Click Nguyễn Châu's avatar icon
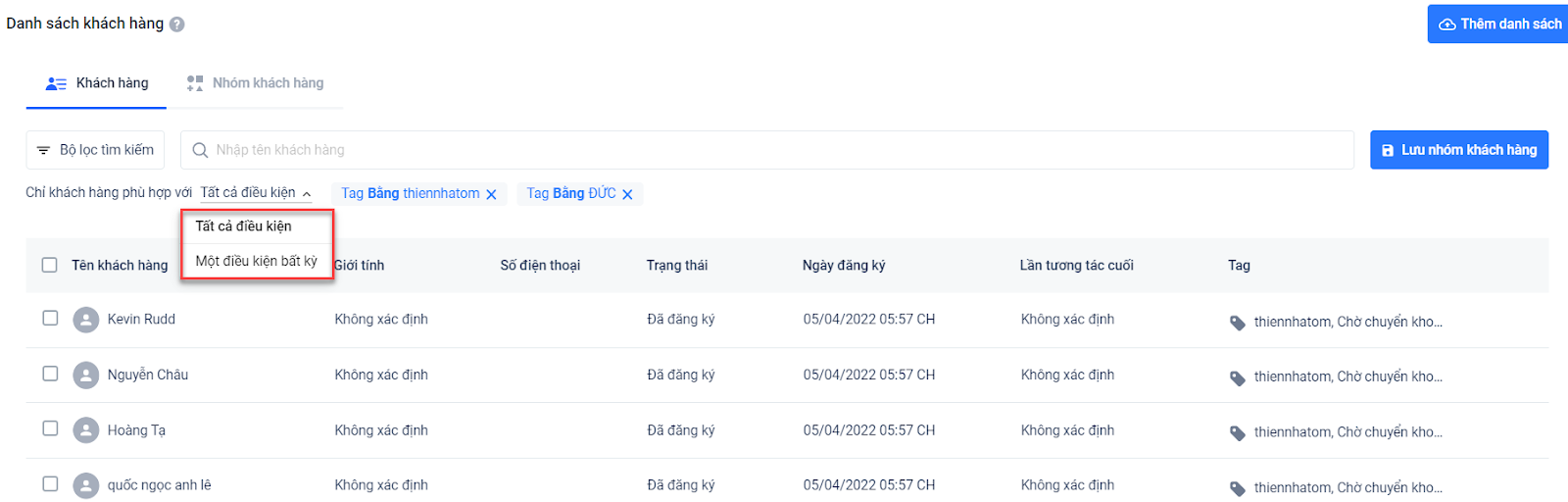 [86, 375]
